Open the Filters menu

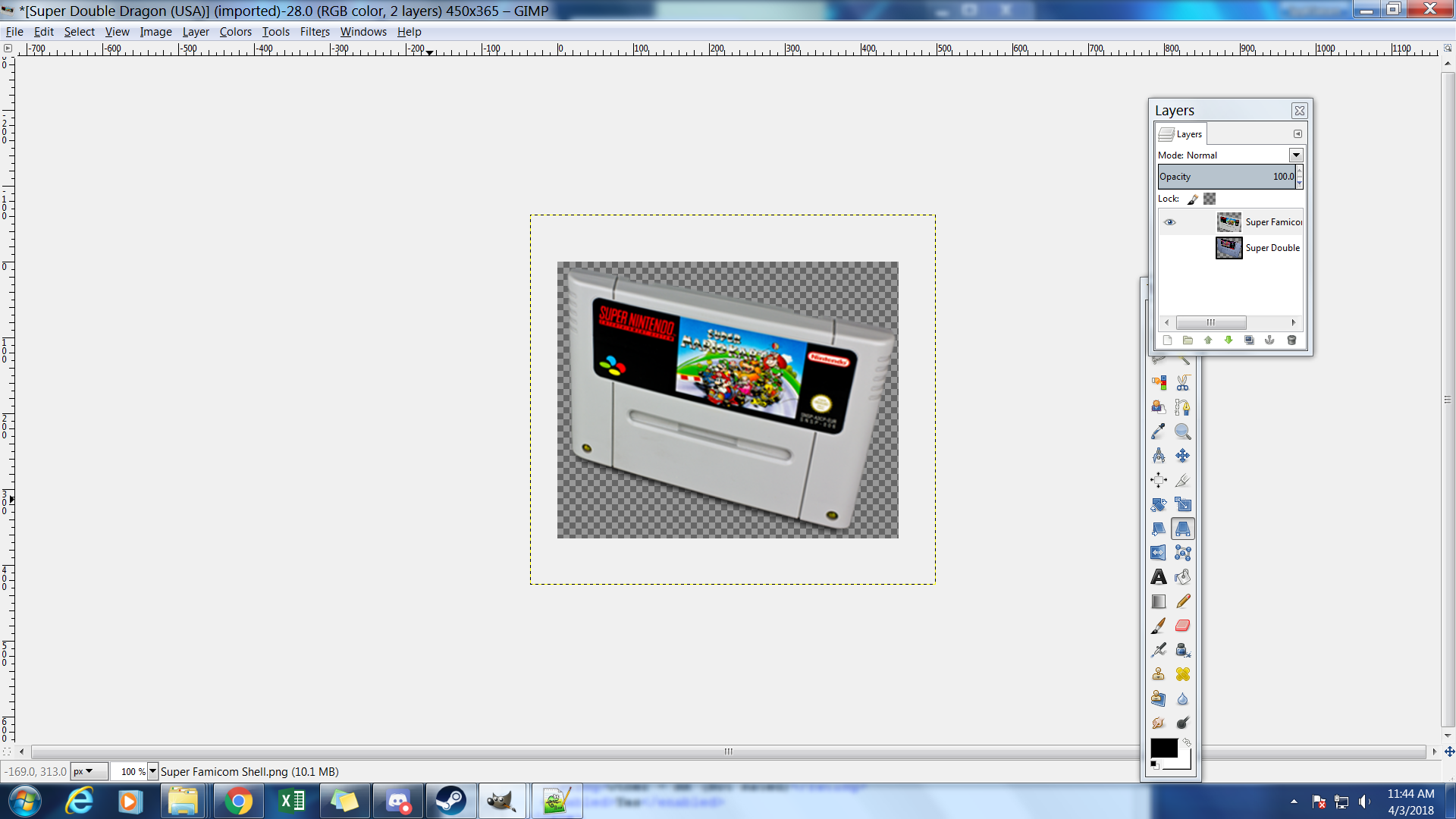coord(315,31)
